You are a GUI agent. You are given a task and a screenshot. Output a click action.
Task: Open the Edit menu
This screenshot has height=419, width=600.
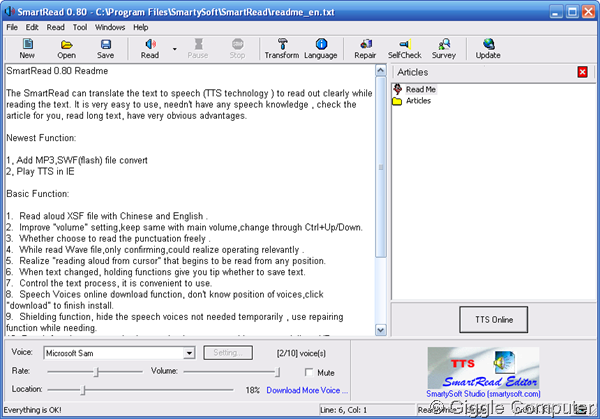pos(32,28)
